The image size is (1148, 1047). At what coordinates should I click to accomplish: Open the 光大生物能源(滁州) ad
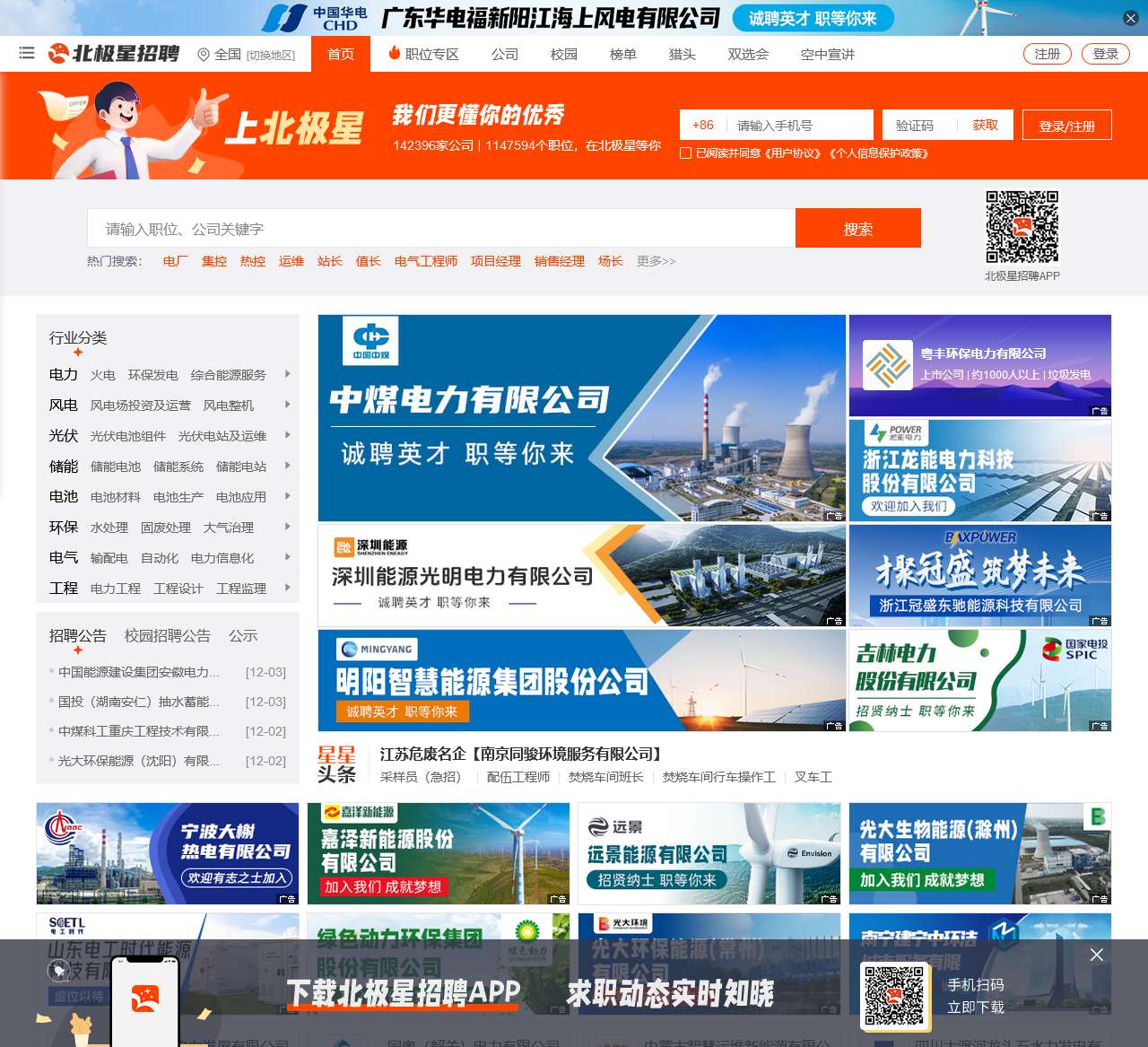[980, 853]
